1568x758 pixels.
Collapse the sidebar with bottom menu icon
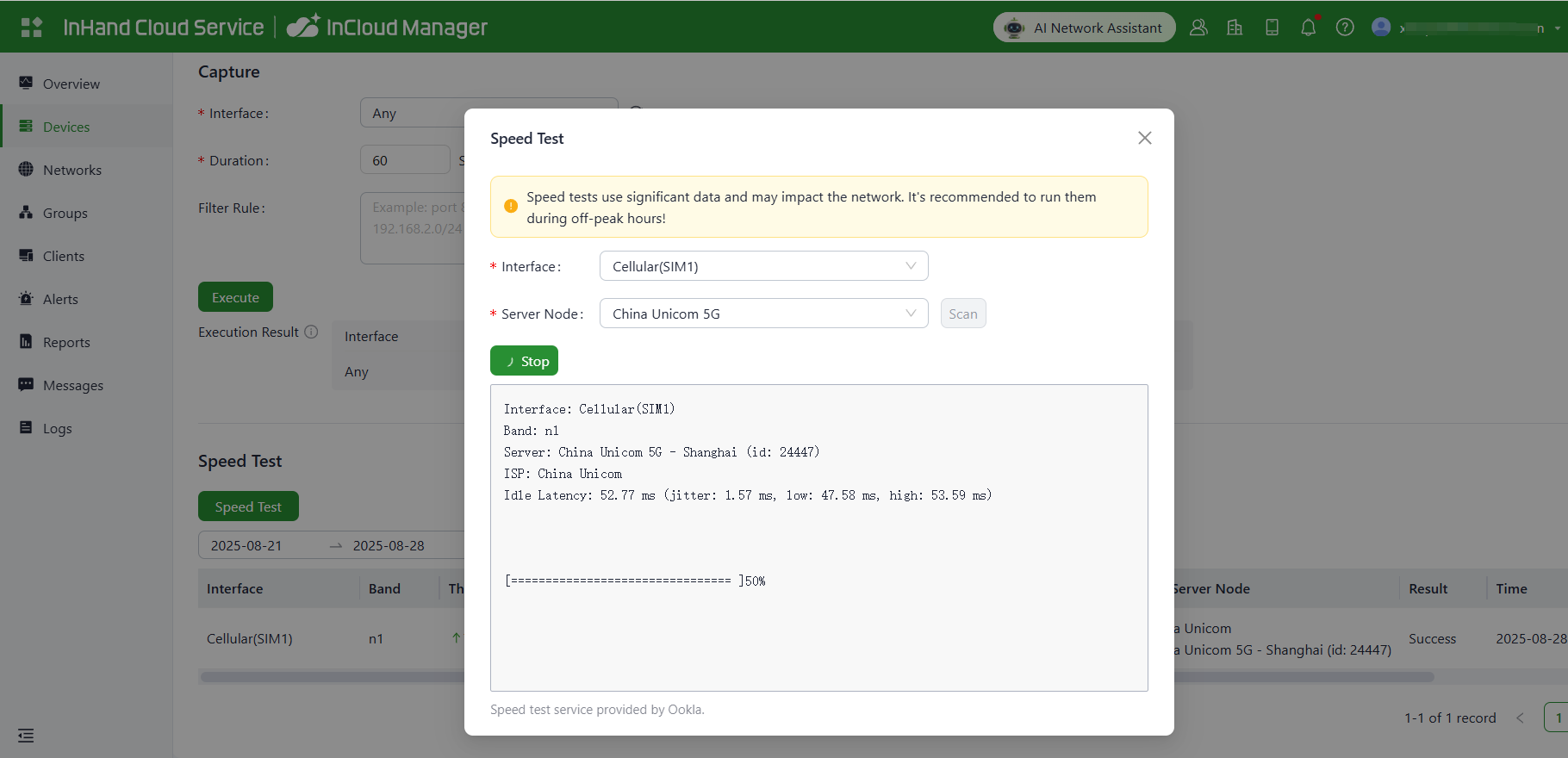[26, 736]
